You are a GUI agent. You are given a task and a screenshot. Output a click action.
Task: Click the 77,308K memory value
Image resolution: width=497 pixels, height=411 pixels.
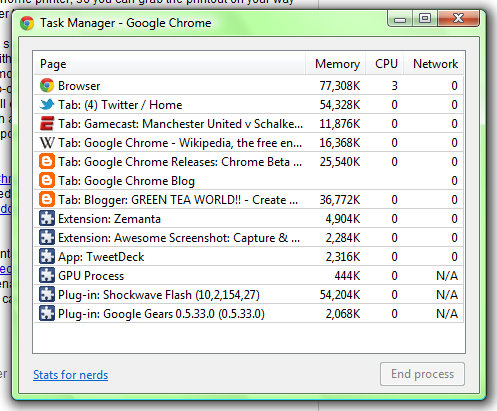point(340,86)
